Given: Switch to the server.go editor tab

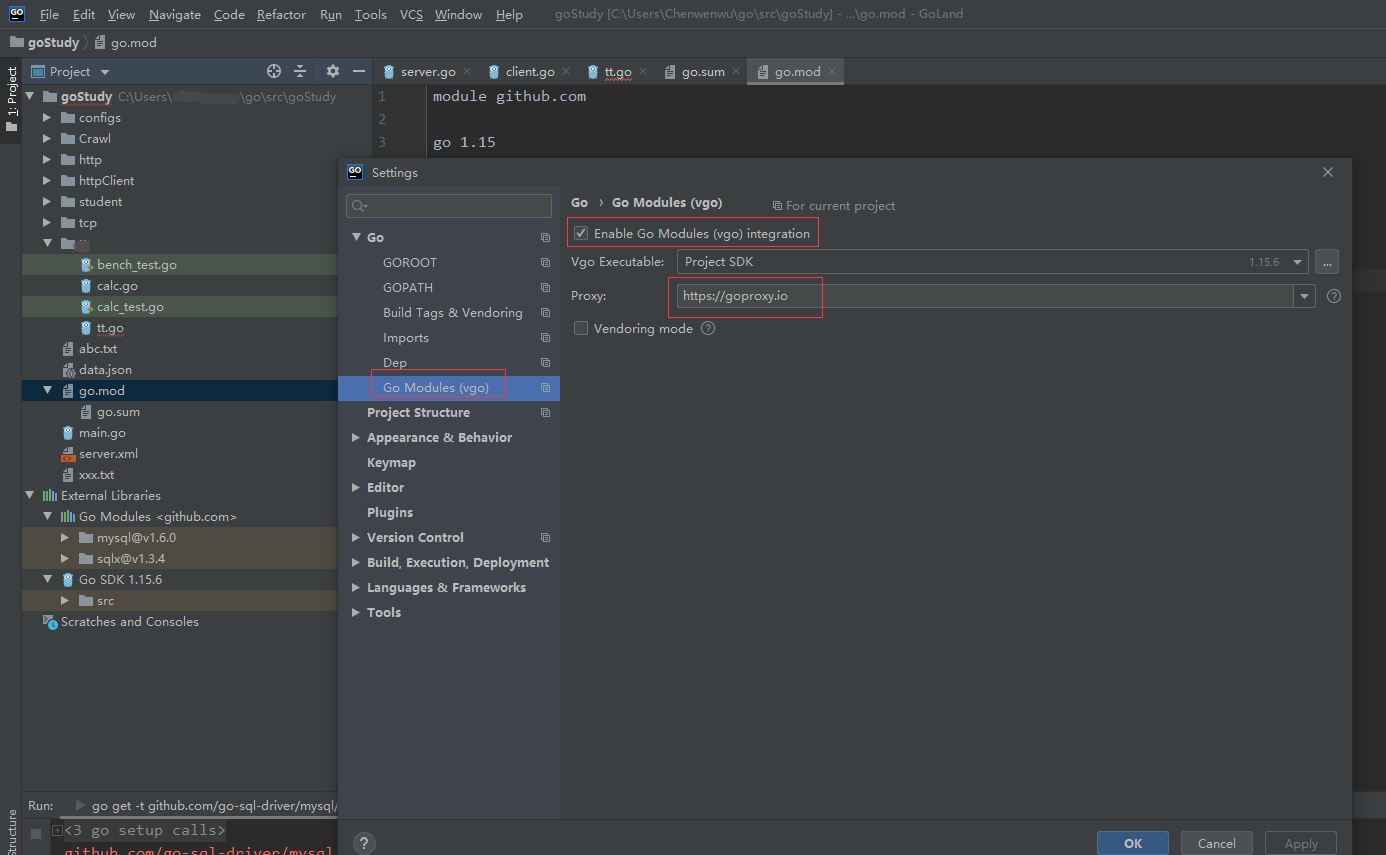Looking at the screenshot, I should coord(428,72).
